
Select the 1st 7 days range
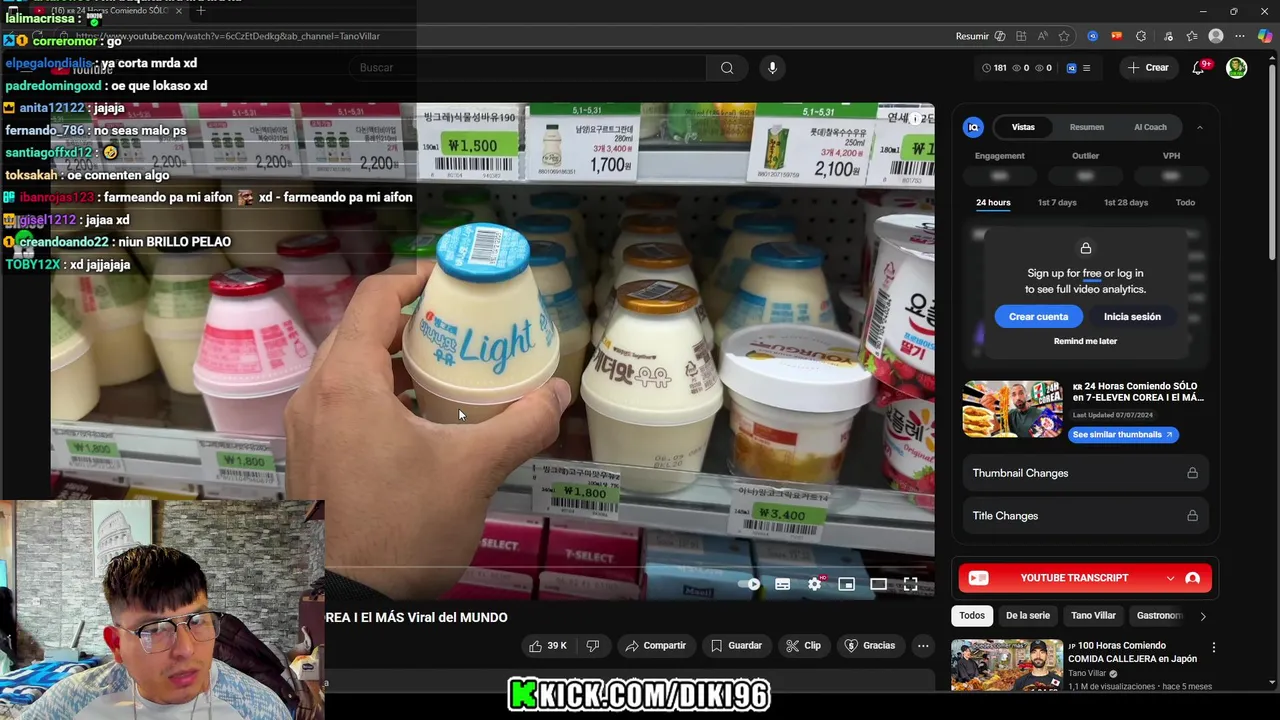point(1057,202)
